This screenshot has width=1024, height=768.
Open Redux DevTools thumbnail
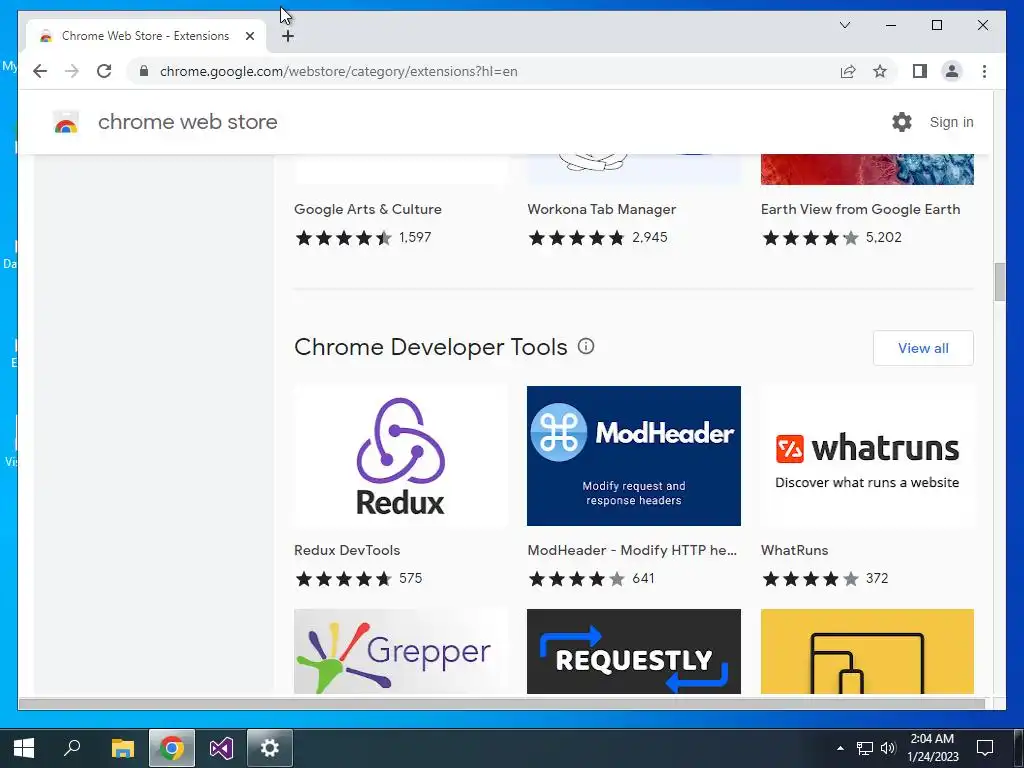(x=400, y=456)
